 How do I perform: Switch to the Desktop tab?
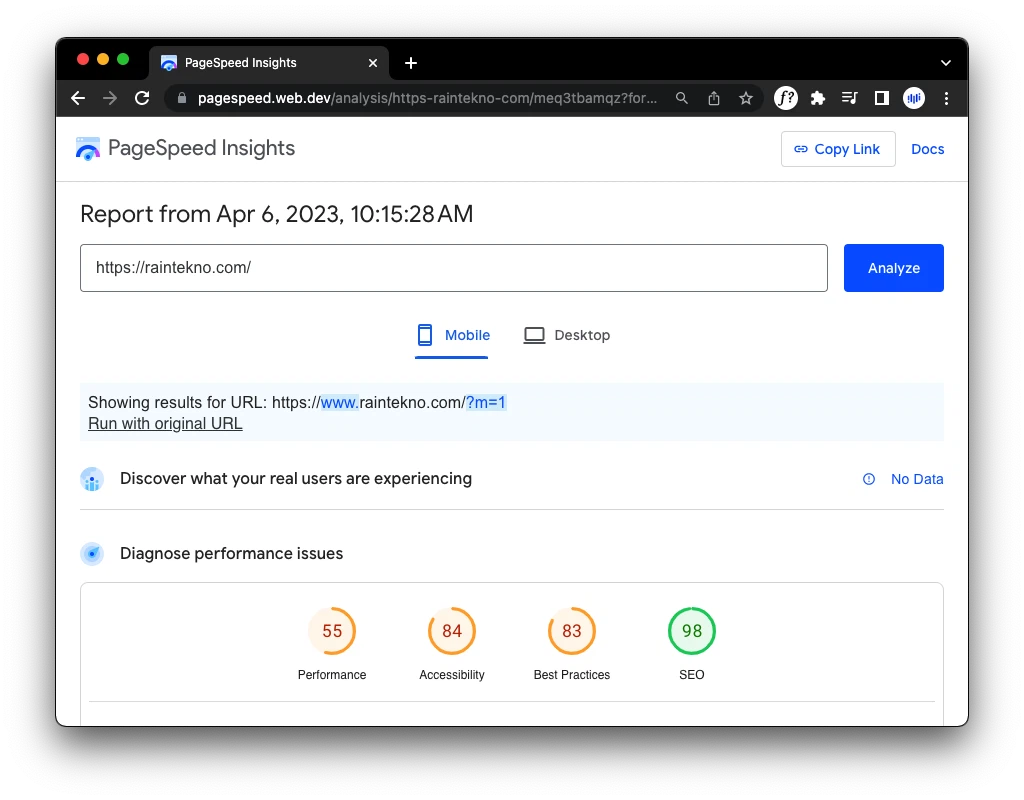[567, 335]
